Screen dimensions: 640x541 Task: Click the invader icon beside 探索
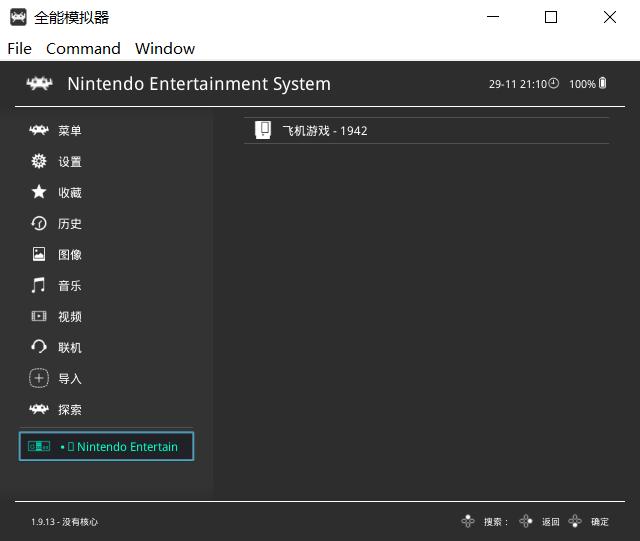tap(39, 409)
